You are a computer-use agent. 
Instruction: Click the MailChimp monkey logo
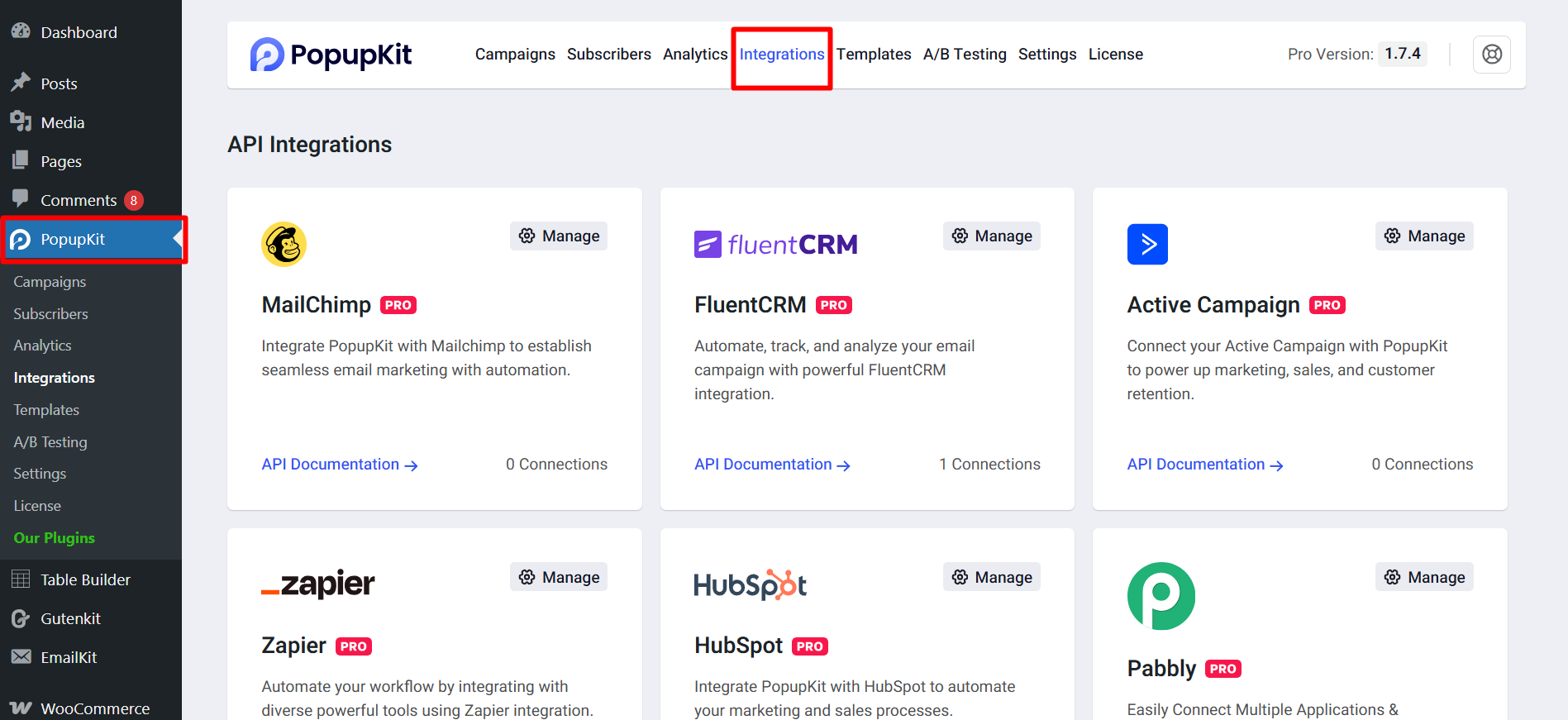coord(284,244)
